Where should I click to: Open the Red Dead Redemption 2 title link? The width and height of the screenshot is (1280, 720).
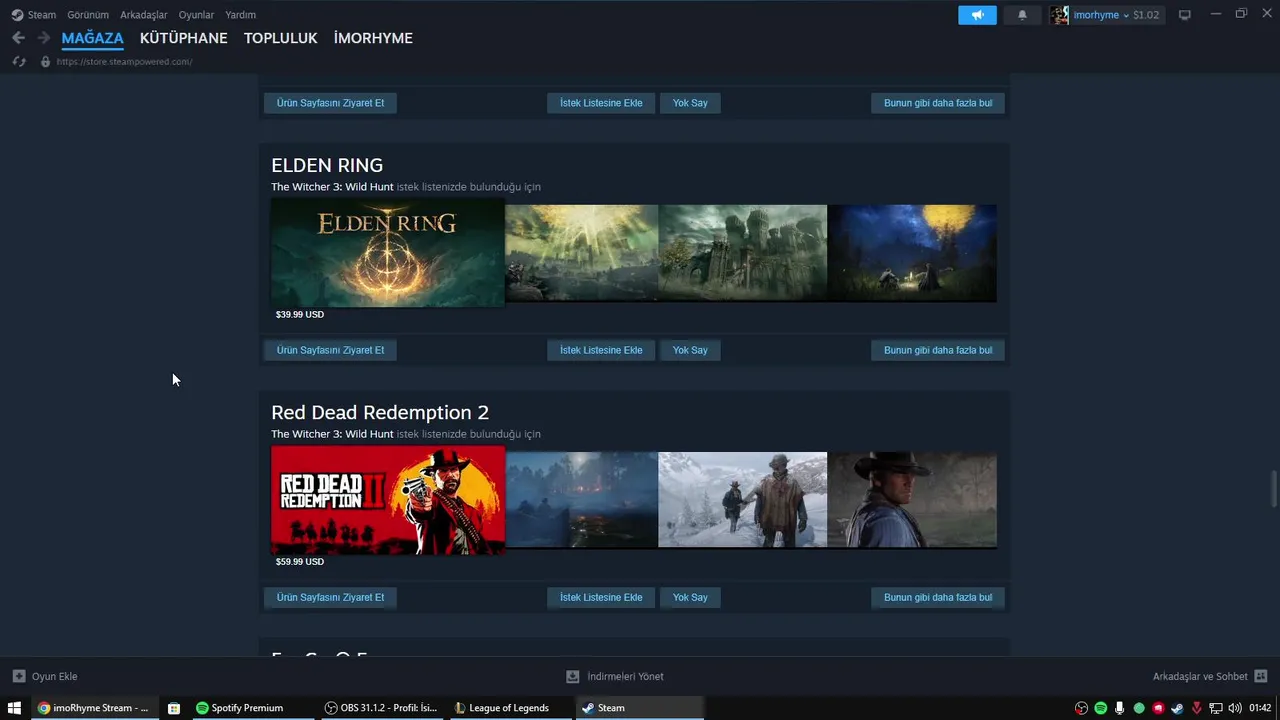click(x=380, y=412)
